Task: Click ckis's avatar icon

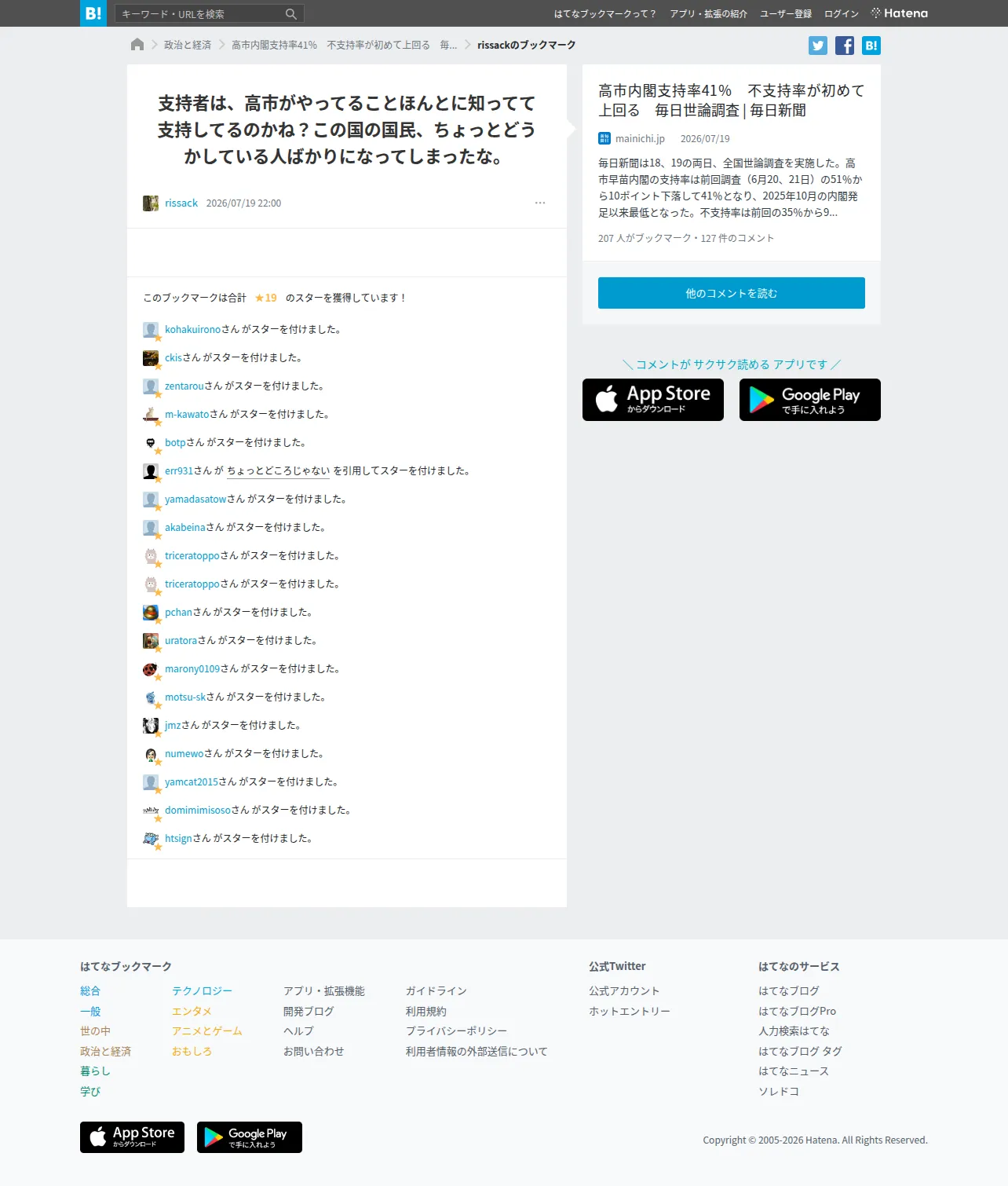Action: (151, 358)
